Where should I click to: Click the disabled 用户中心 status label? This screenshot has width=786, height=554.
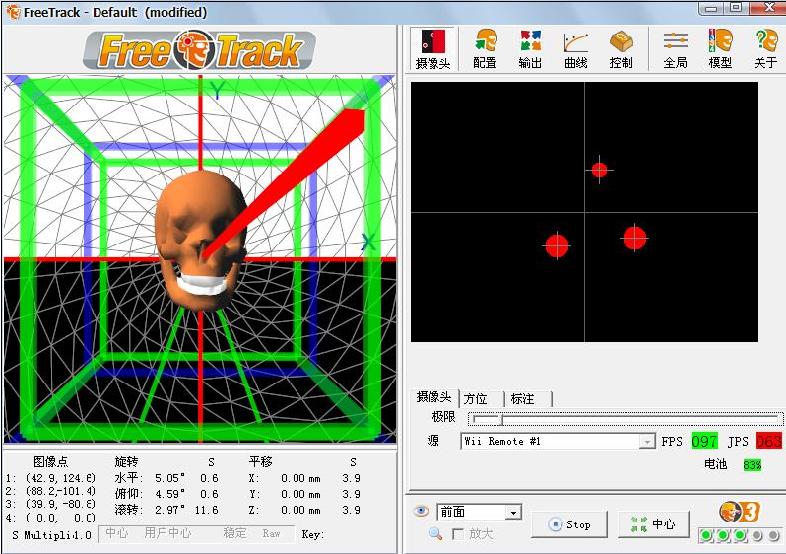pos(167,532)
